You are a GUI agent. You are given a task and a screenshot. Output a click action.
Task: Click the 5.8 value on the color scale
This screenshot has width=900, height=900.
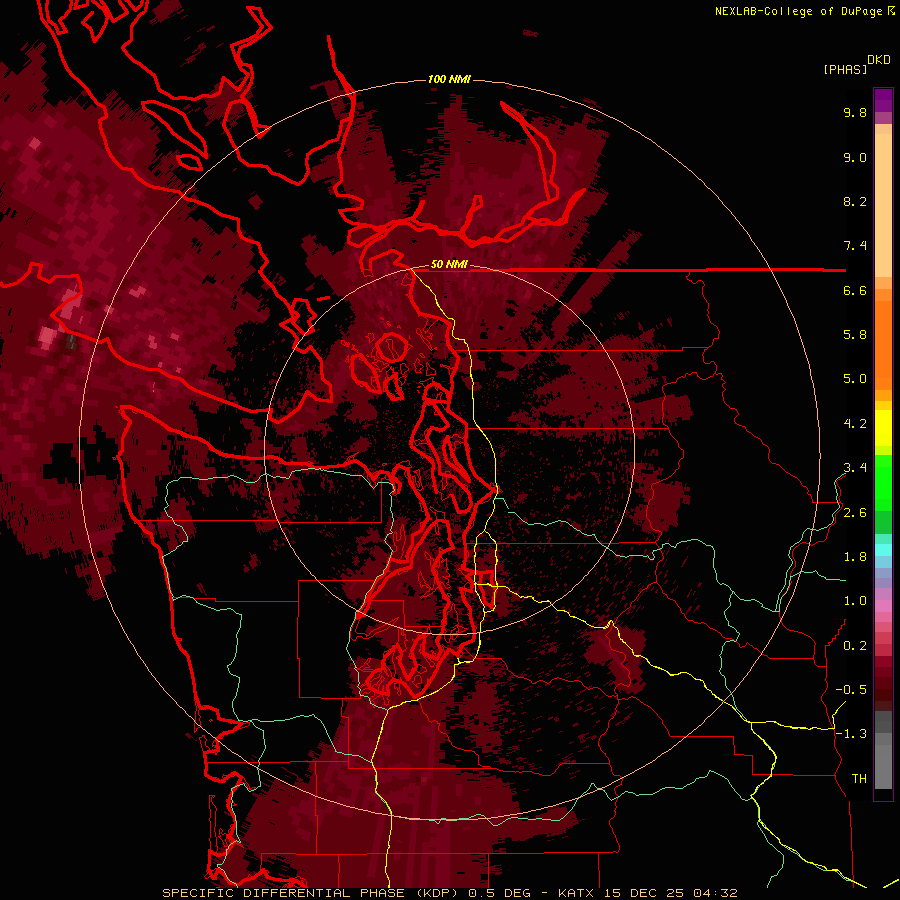coord(855,335)
